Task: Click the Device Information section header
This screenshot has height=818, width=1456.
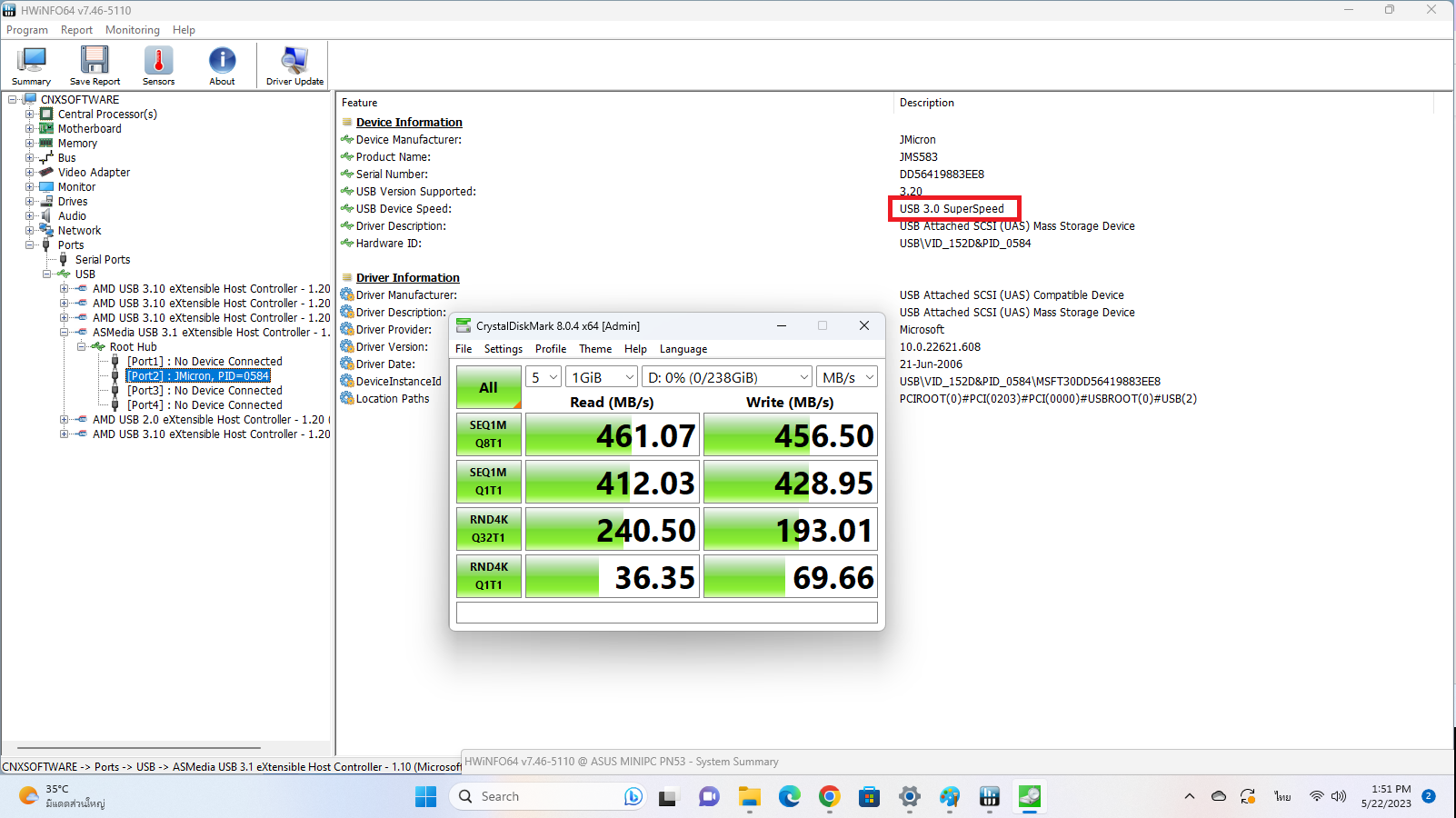Action: point(409,123)
